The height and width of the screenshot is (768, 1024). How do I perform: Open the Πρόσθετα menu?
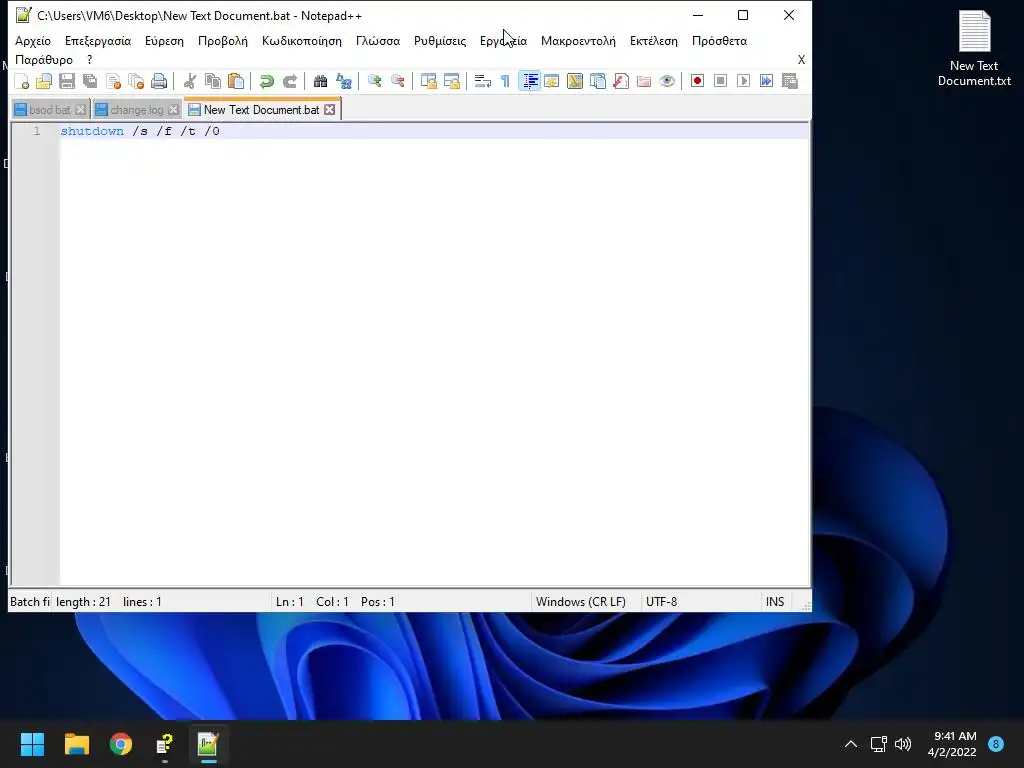coord(719,40)
